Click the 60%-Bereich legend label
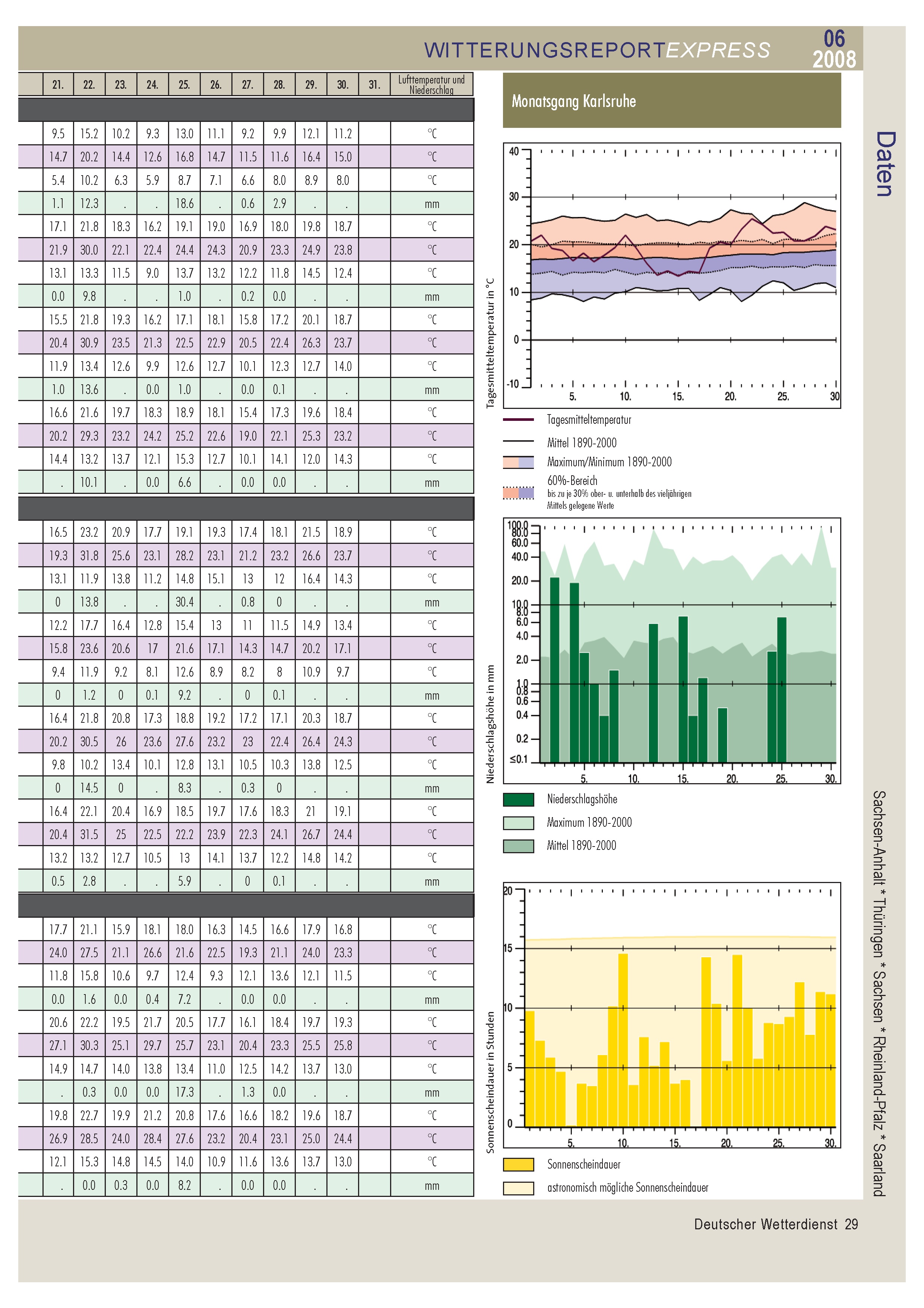924x1308 pixels. point(572,480)
